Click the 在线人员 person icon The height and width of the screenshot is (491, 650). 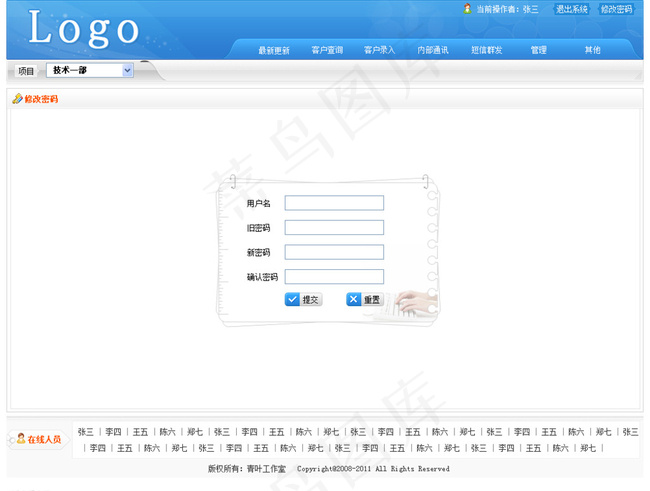coord(20,438)
